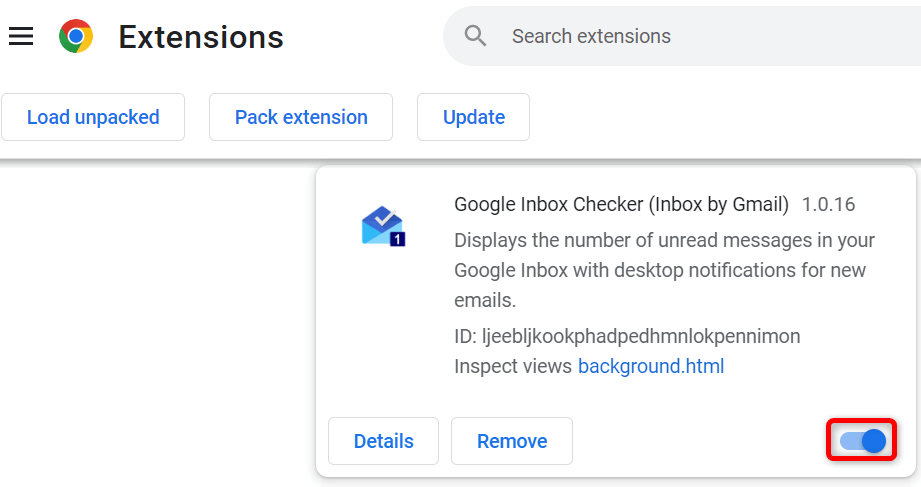Click the Google Inbox Checker extension name
The width and height of the screenshot is (921, 487).
pos(621,204)
